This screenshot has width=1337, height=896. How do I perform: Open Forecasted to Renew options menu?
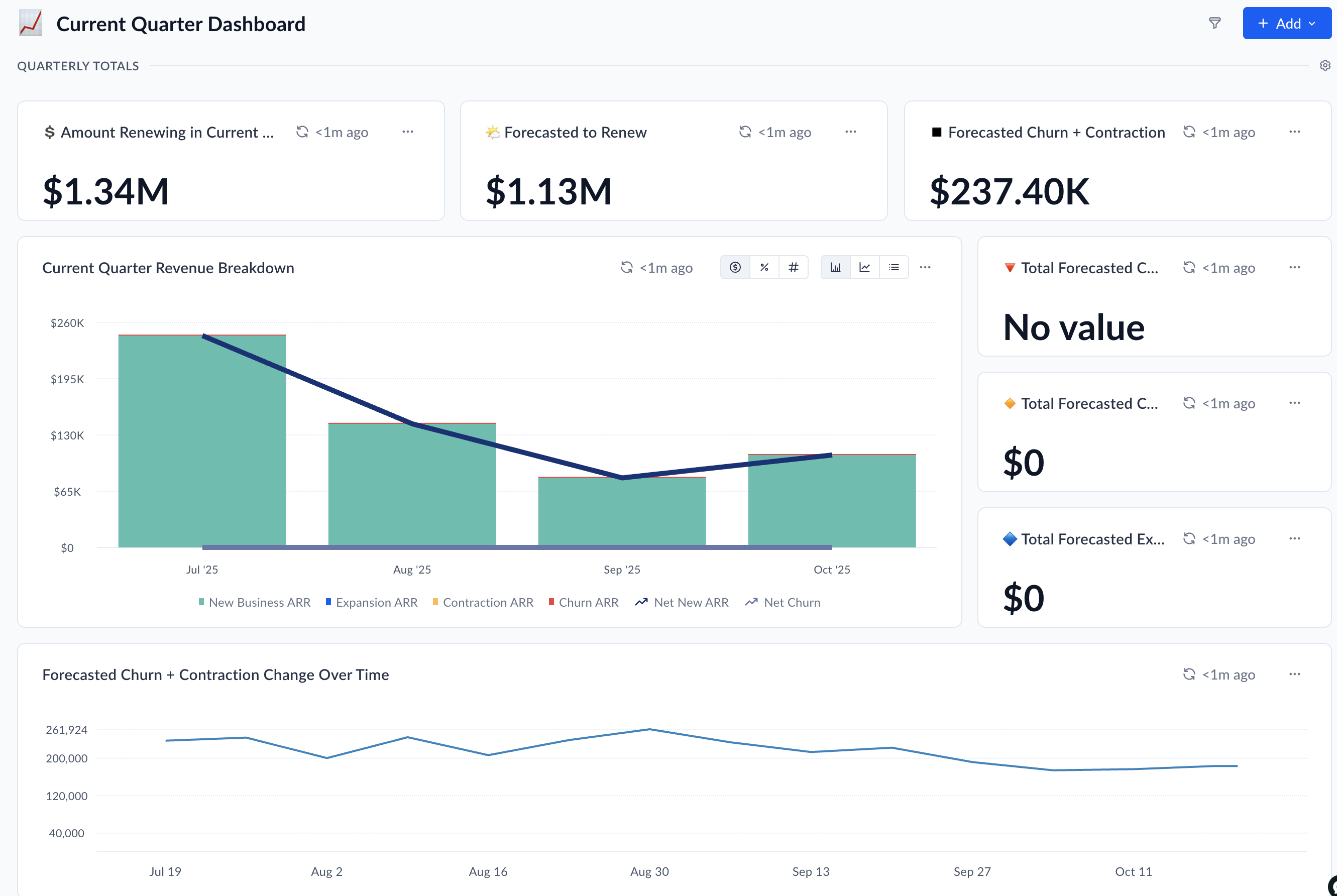[x=850, y=132]
